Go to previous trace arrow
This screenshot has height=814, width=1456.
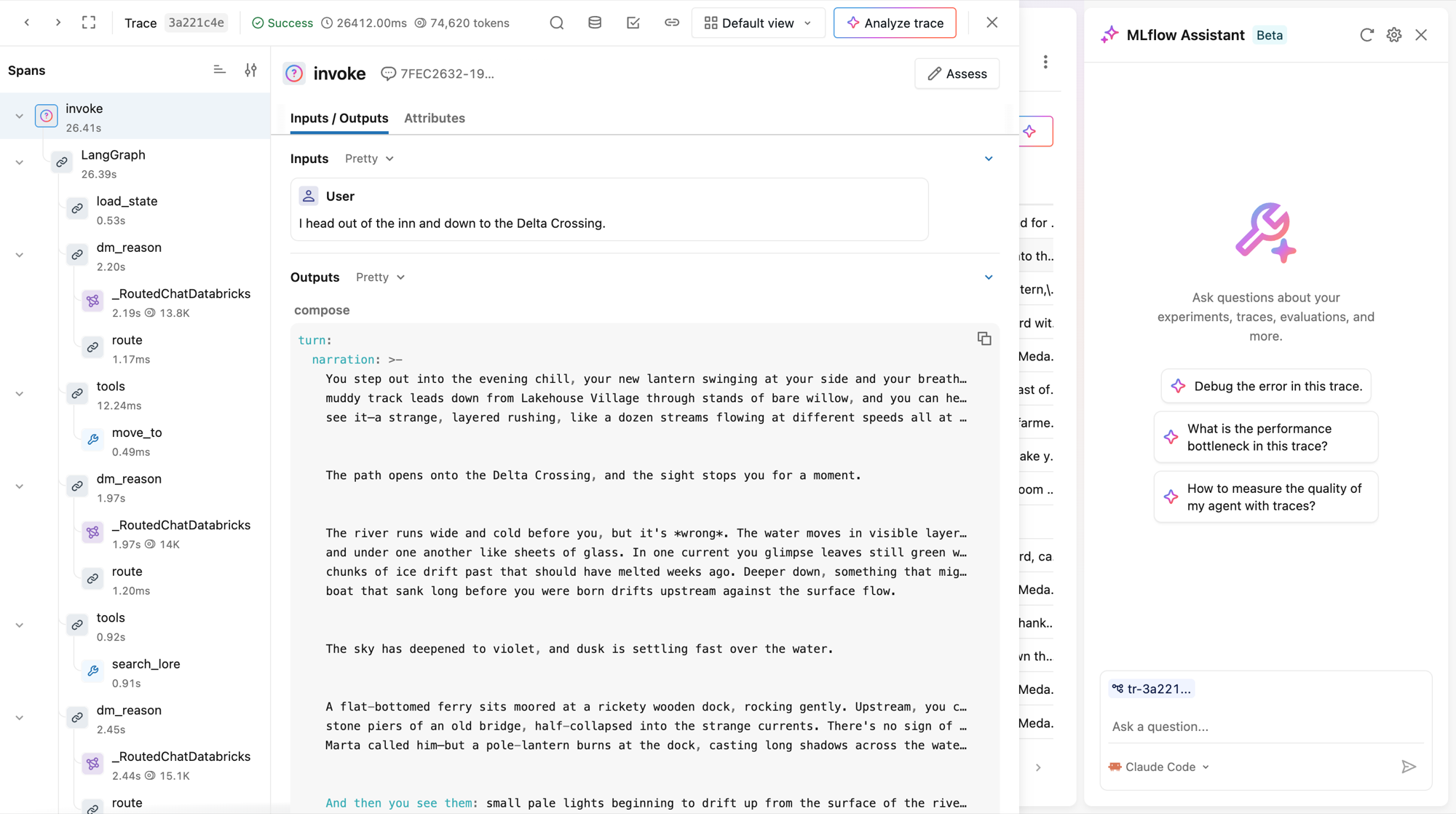click(x=27, y=23)
